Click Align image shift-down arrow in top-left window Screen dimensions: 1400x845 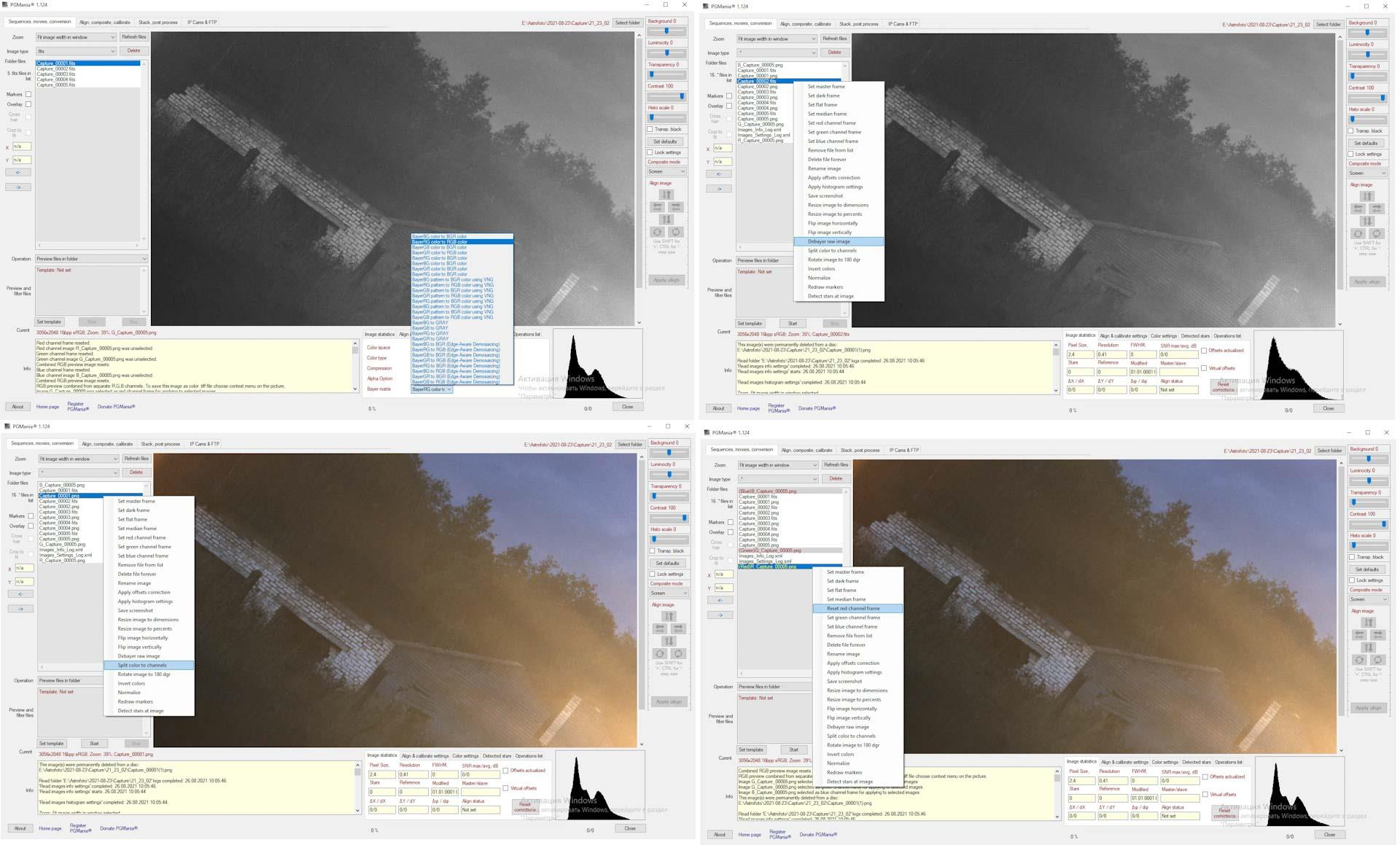tap(666, 219)
